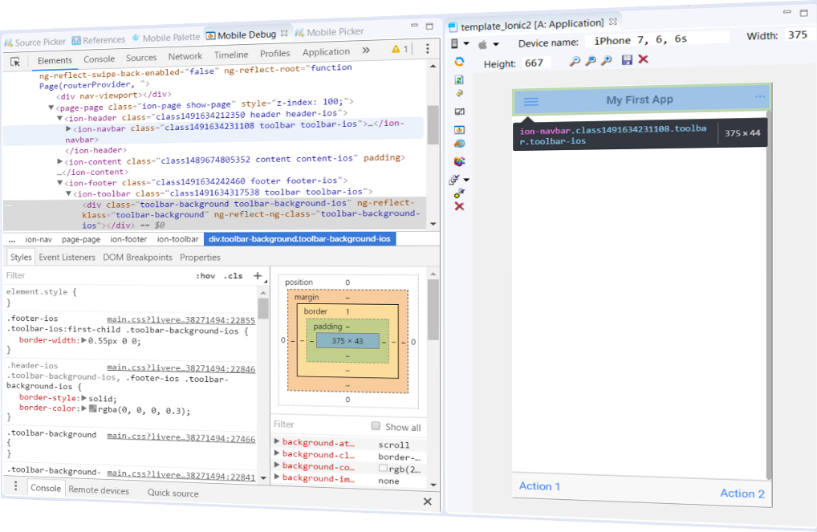Open the Event Listeners tab
The image size is (817, 532).
(x=67, y=257)
